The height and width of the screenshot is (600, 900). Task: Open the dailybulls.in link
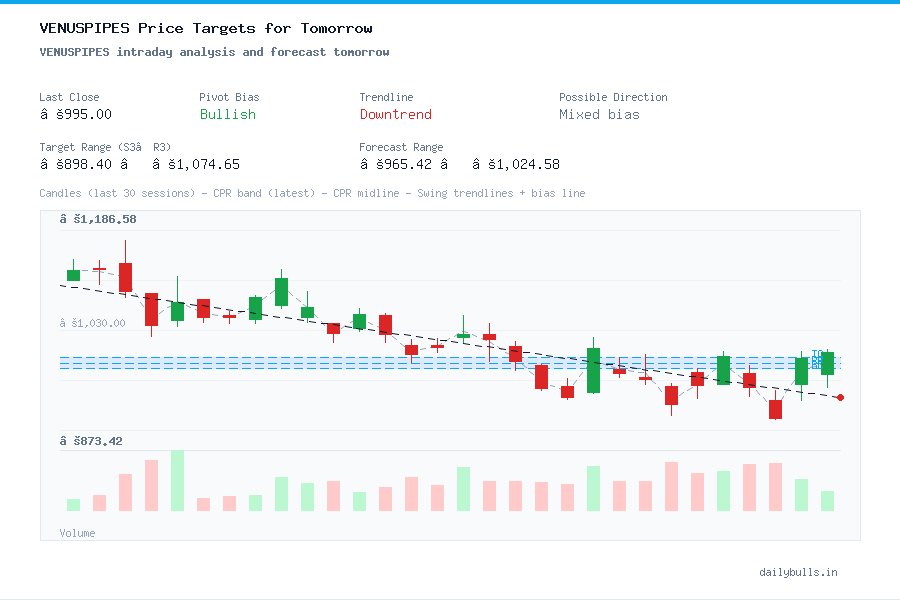pyautogui.click(x=799, y=572)
